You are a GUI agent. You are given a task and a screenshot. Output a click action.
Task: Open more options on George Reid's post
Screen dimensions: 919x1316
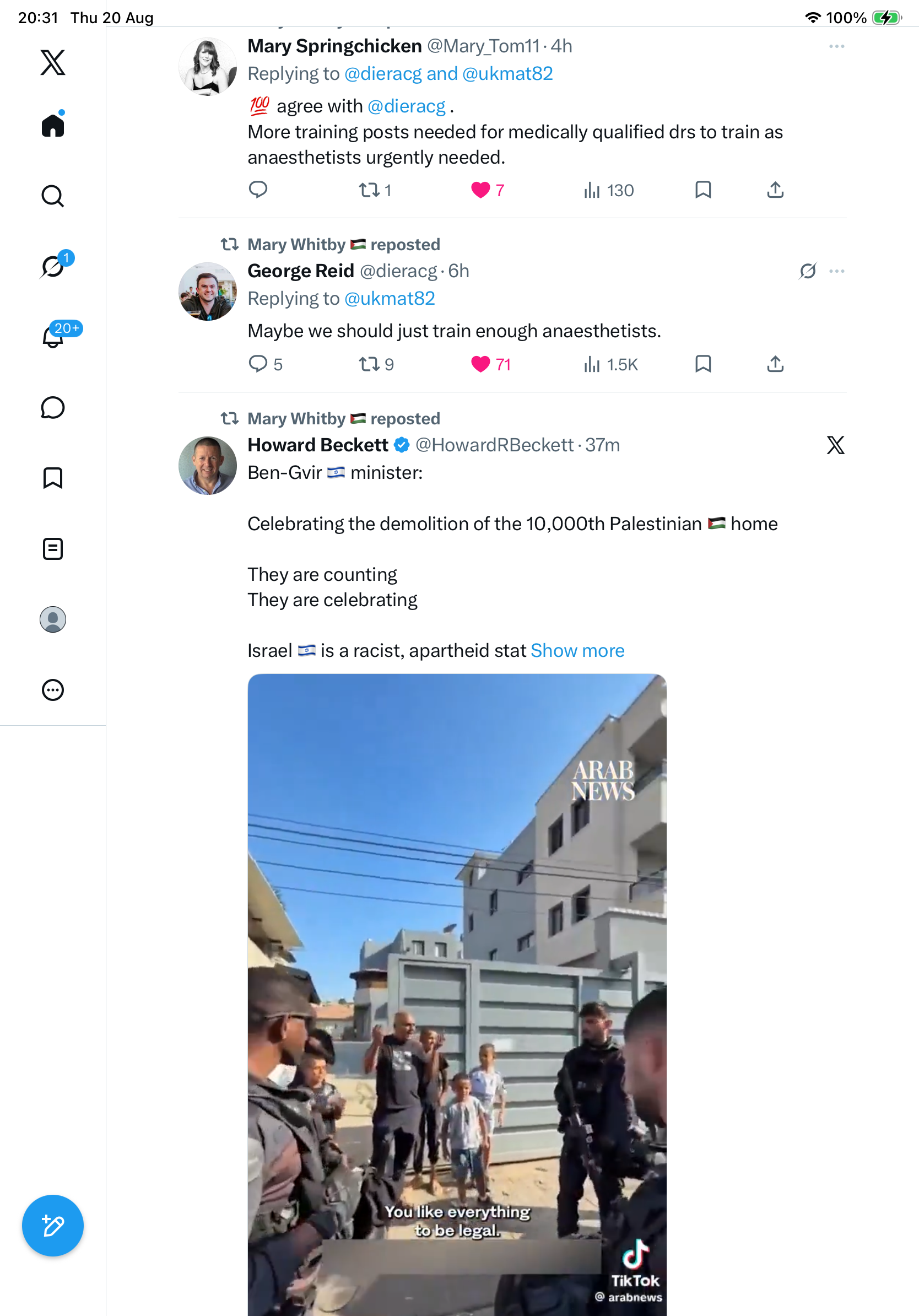pos(836,271)
